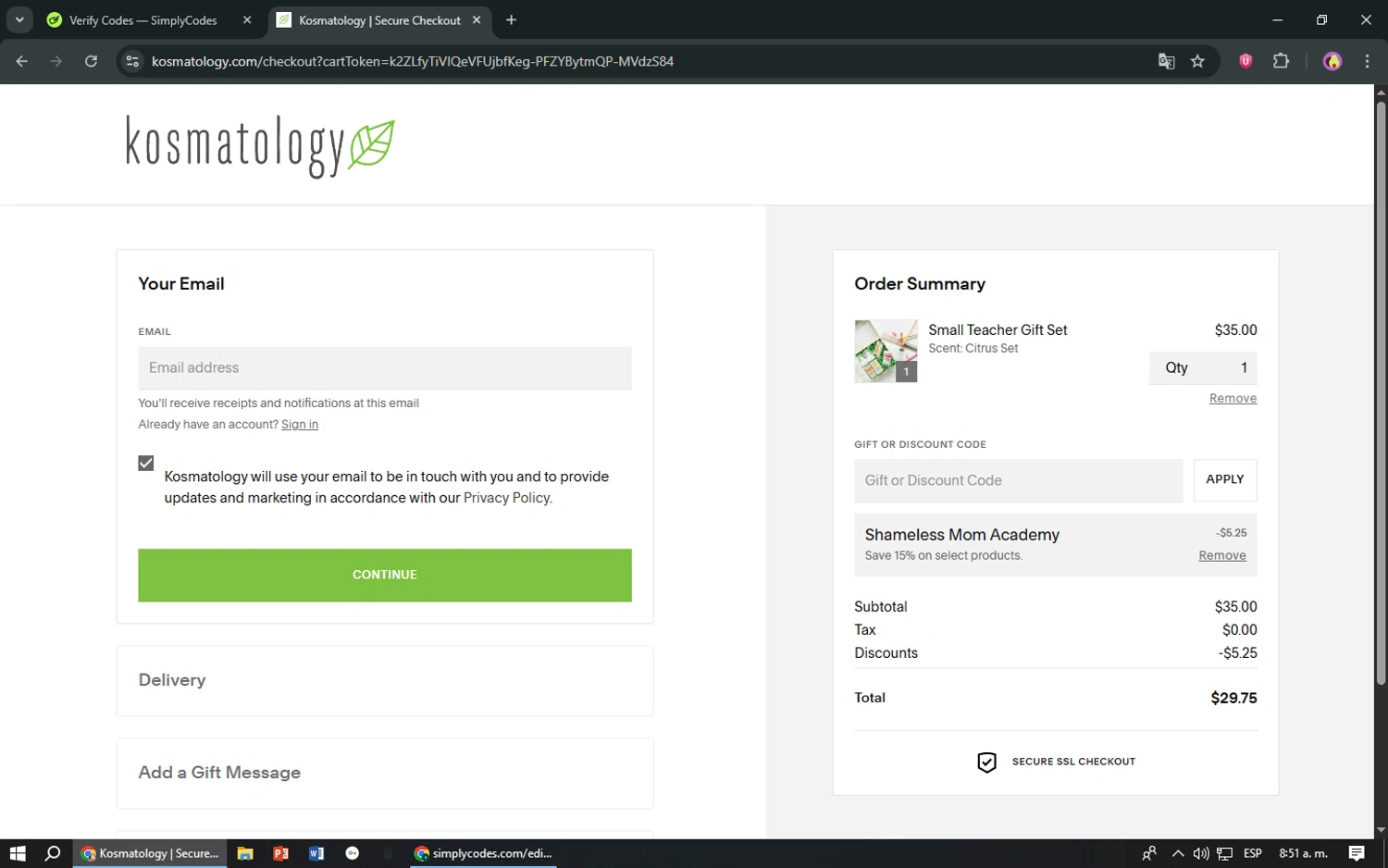This screenshot has height=868, width=1388.
Task: Reload the checkout page
Action: coord(91,61)
